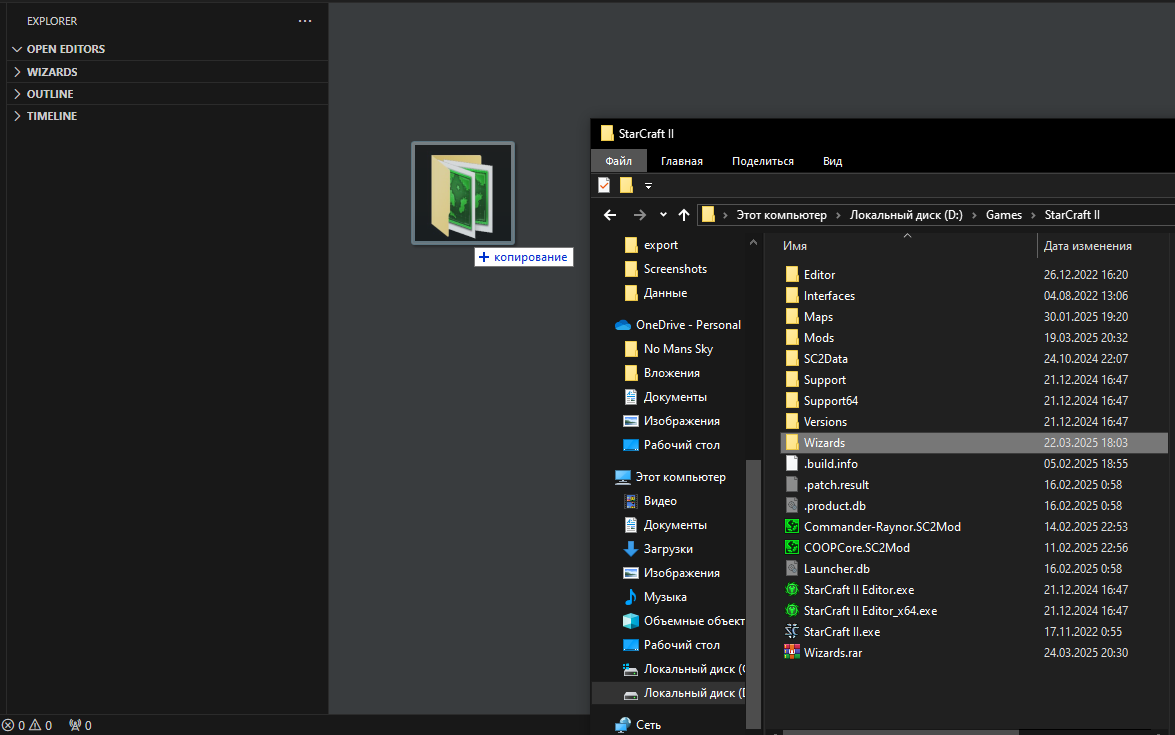Customize quick access toolbar dropdown
The height and width of the screenshot is (735, 1175).
648,185
